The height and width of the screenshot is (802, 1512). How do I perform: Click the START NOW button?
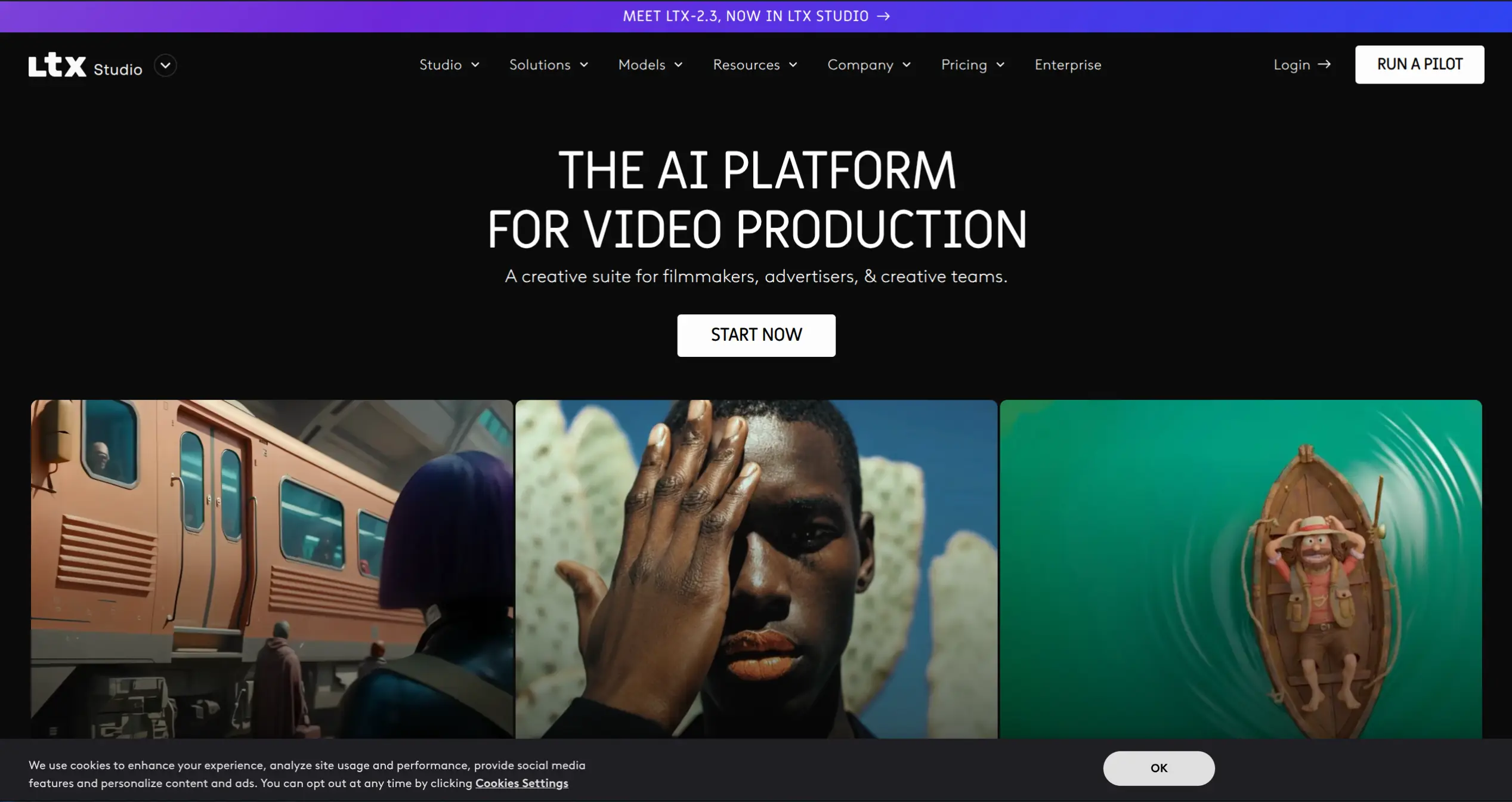tap(756, 335)
